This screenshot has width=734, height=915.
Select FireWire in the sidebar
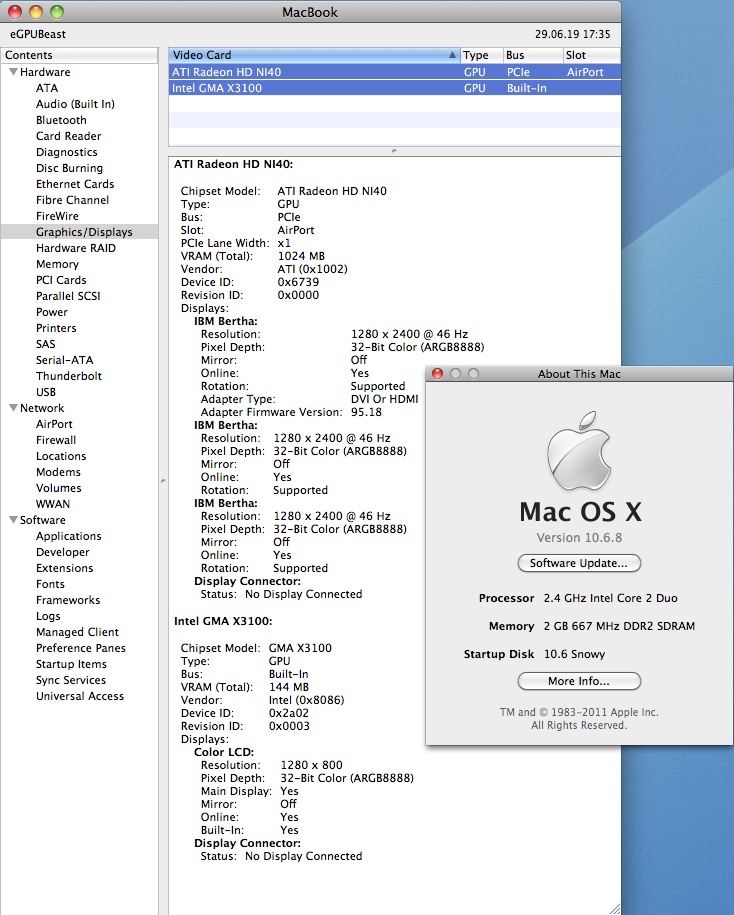point(57,216)
